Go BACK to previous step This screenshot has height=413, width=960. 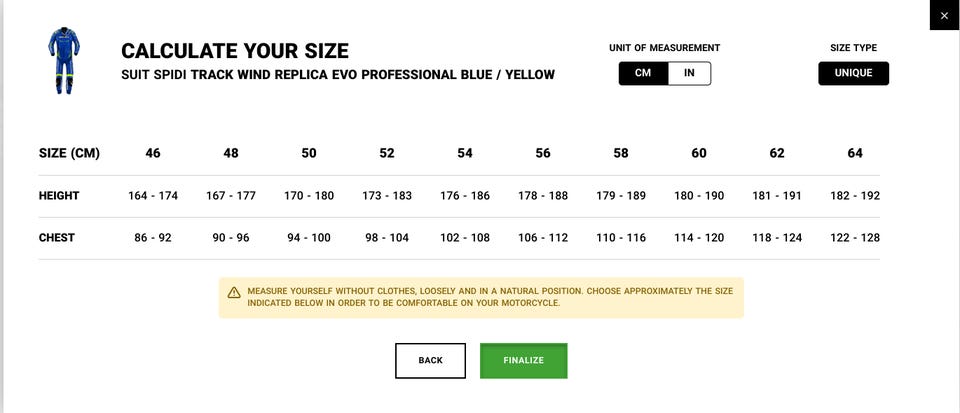click(430, 360)
